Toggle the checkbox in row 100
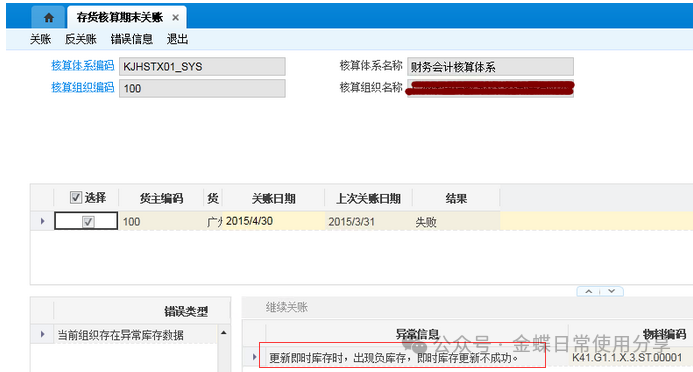Screen dimensions: 693x372 88,221
